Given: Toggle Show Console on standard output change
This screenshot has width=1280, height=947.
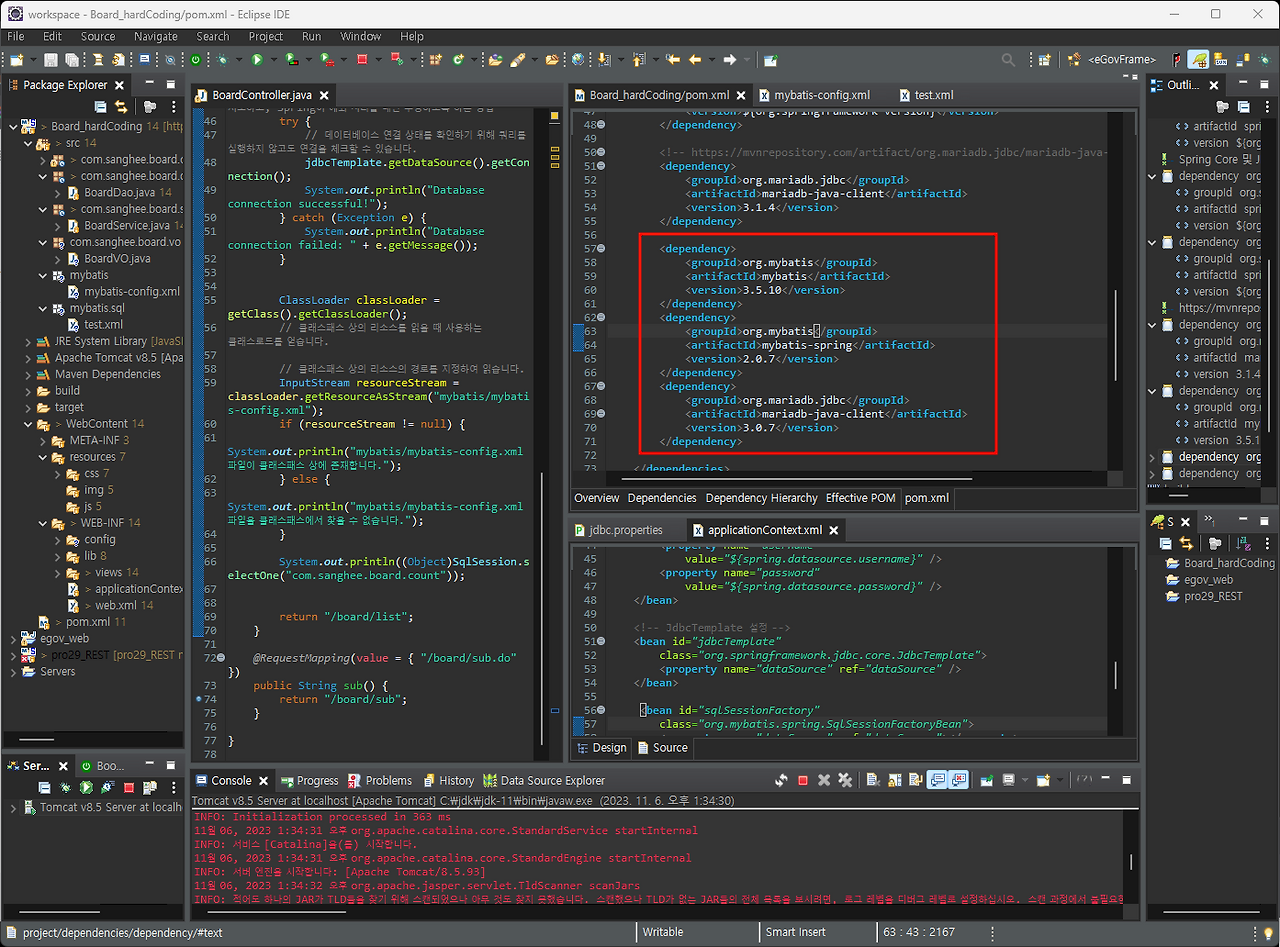Looking at the screenshot, I should (x=937, y=780).
